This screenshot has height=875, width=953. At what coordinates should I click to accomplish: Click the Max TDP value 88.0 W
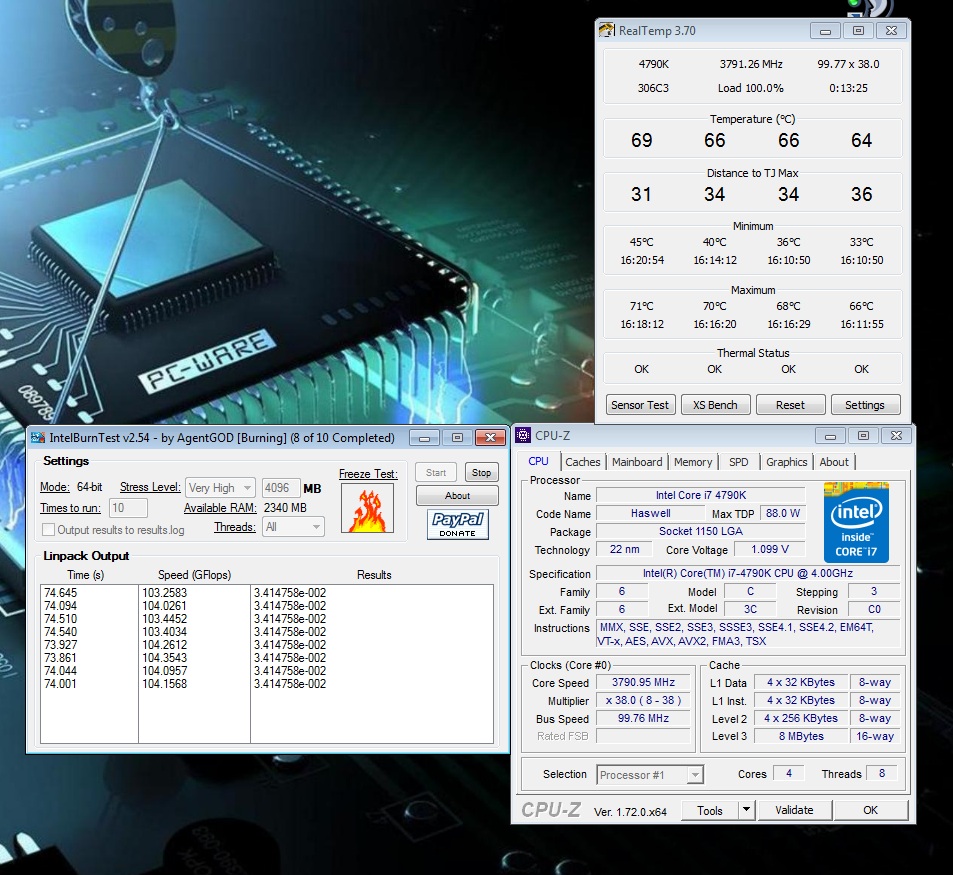point(782,513)
